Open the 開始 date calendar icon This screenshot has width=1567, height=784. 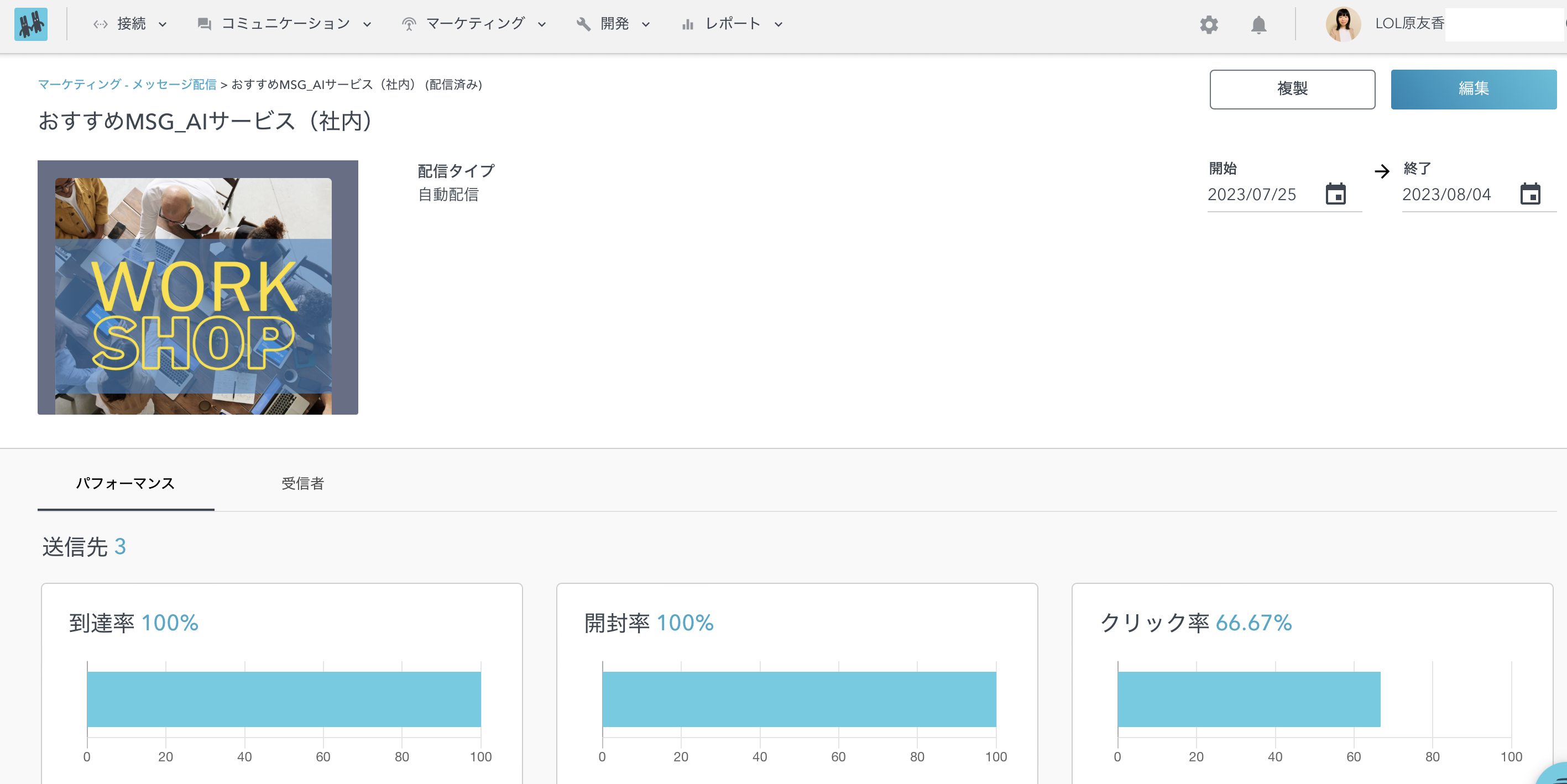[x=1335, y=195]
